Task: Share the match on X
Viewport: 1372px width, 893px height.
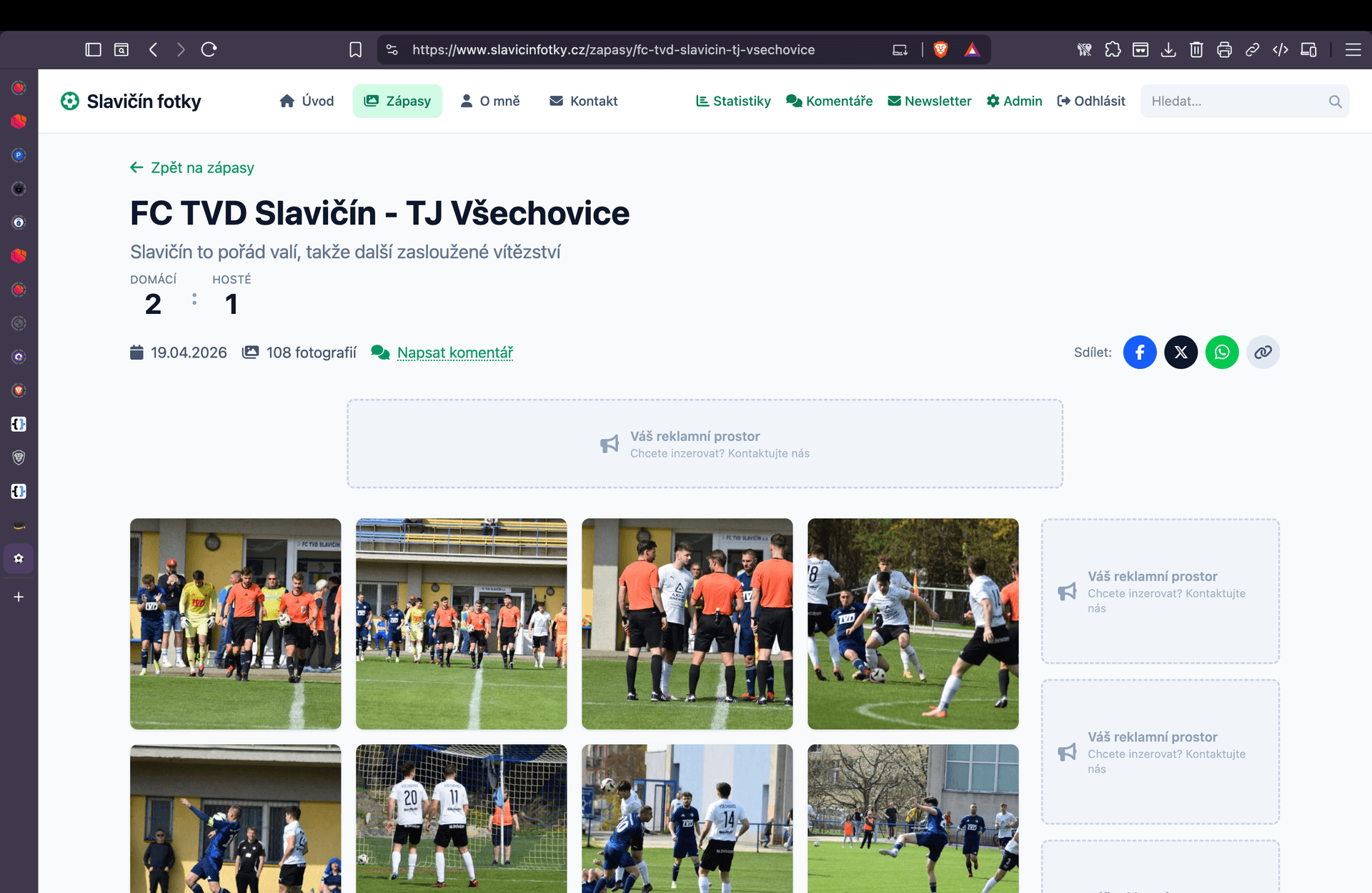Action: [x=1181, y=352]
